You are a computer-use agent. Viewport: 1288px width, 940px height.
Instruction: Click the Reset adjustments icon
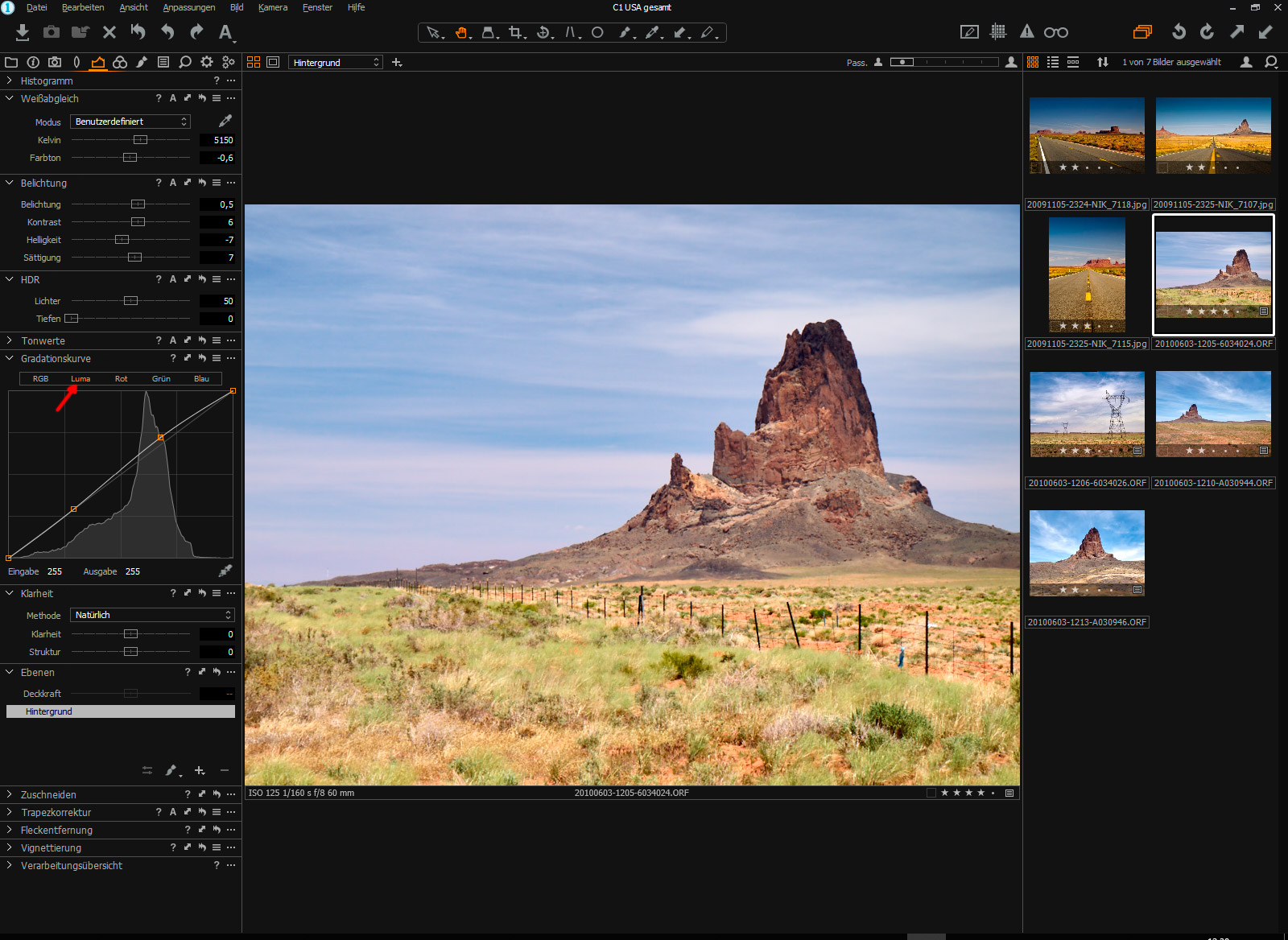point(138,32)
